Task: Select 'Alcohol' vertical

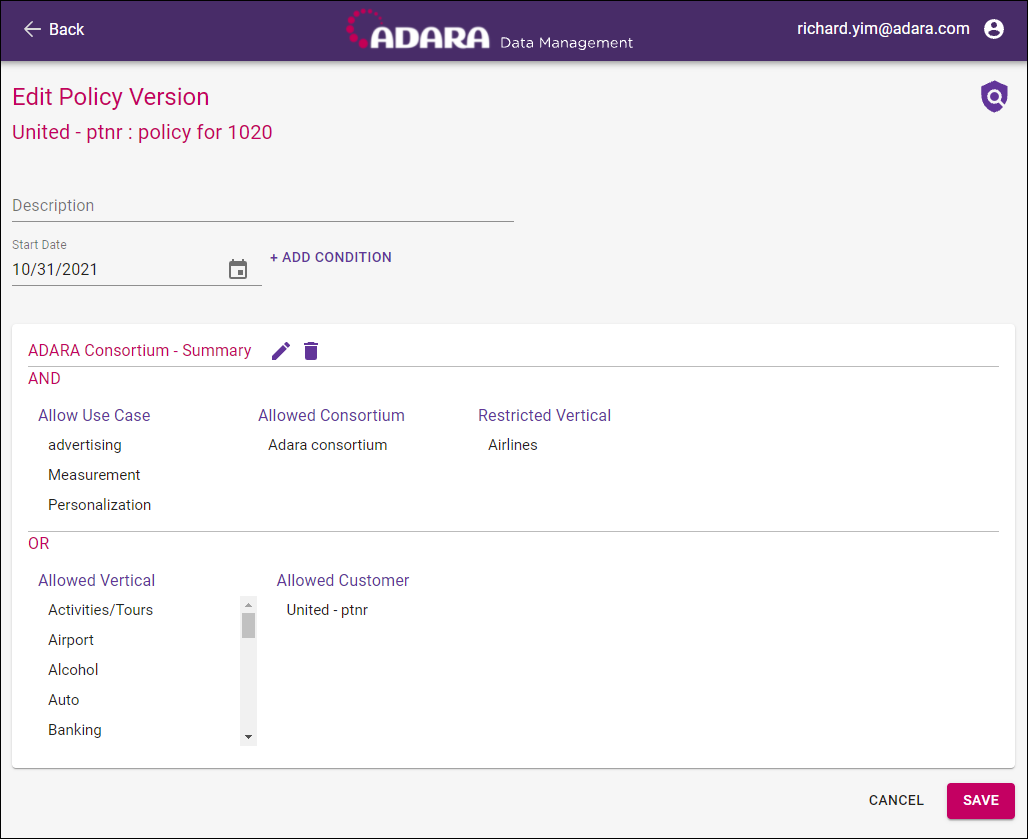Action: pyautogui.click(x=73, y=670)
